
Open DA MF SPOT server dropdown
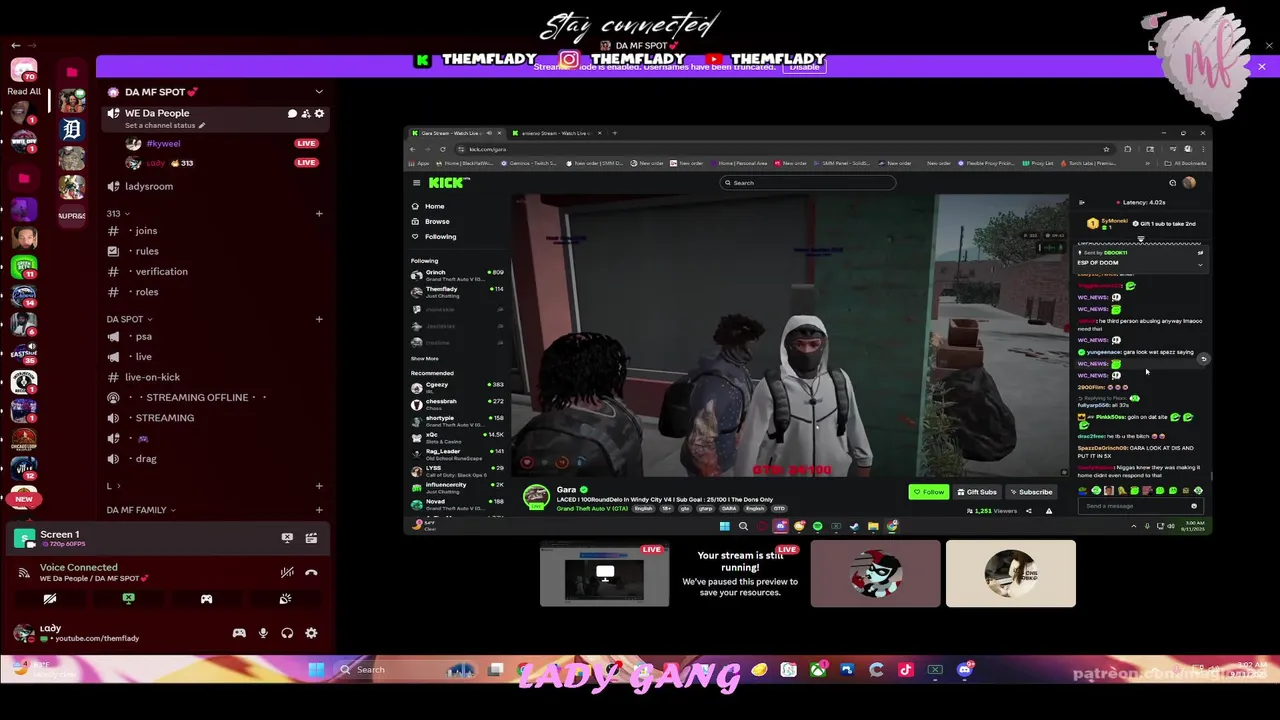319,92
